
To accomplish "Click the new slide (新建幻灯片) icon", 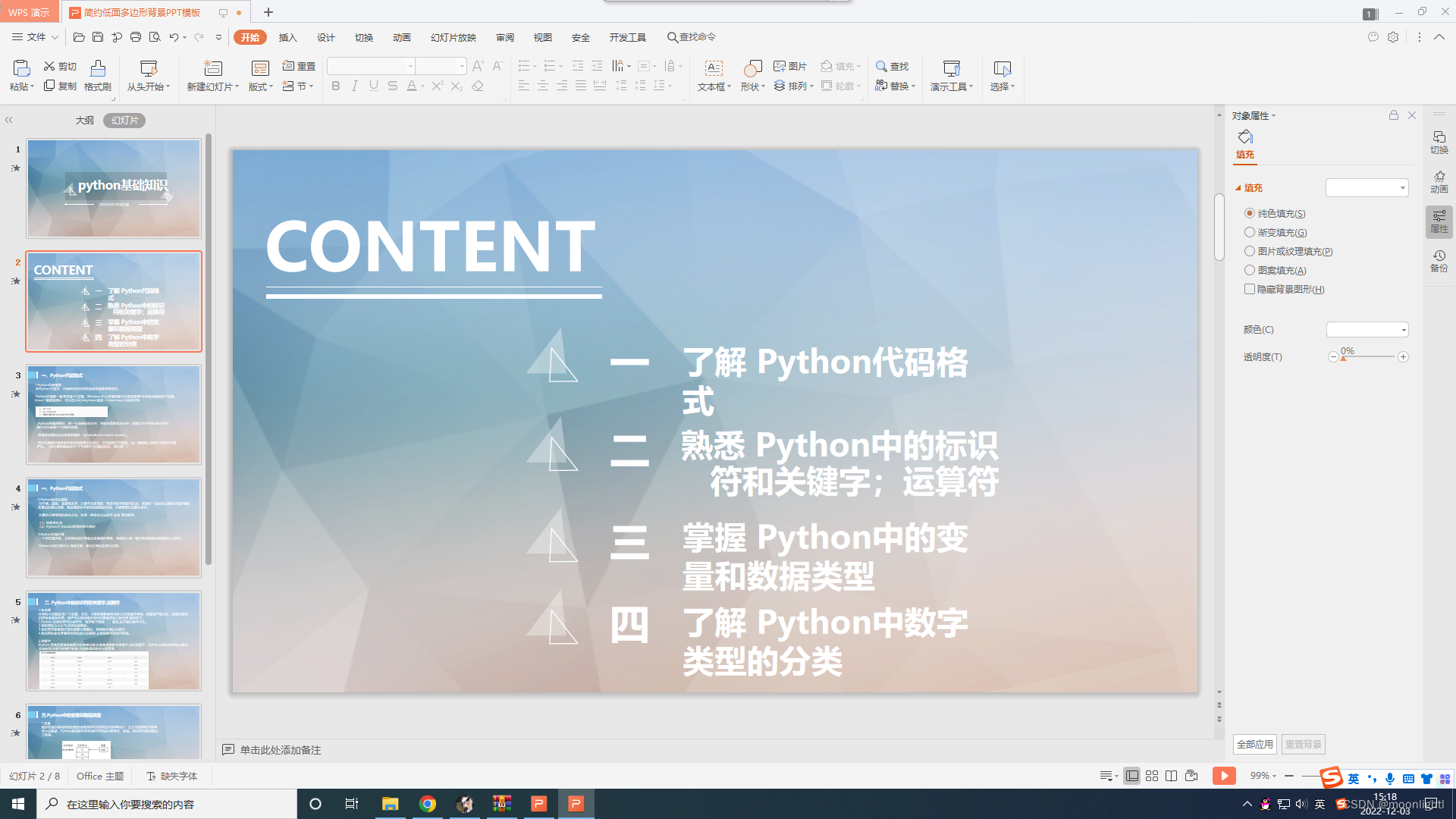I will click(x=213, y=69).
